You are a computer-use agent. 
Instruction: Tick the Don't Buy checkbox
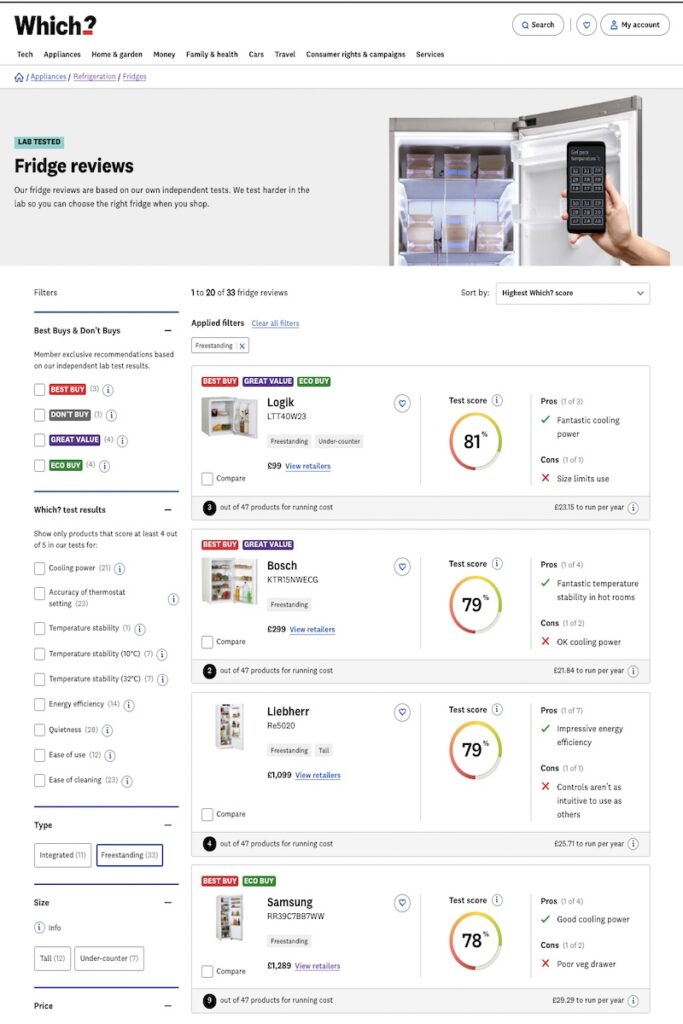coord(39,415)
